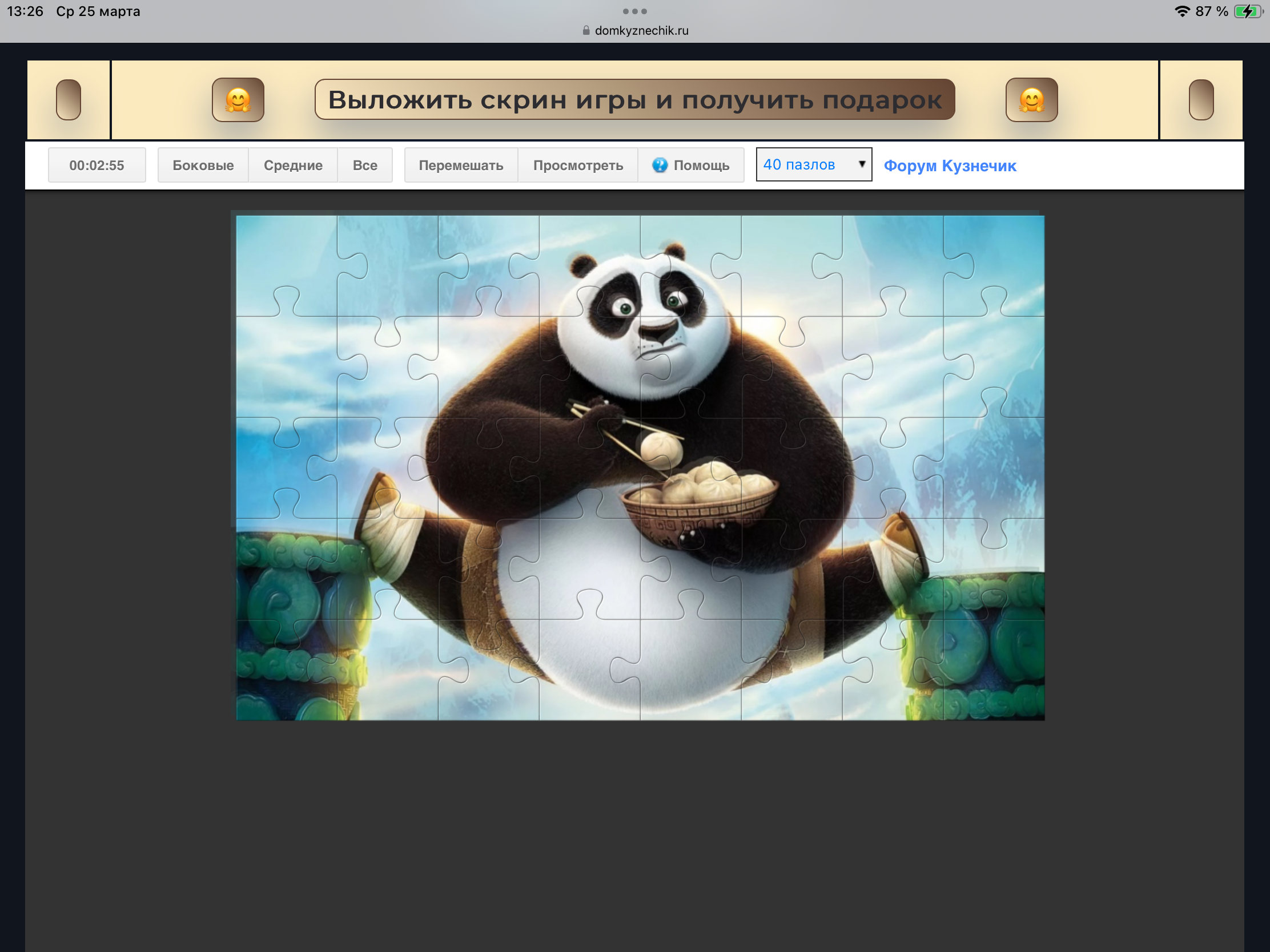The width and height of the screenshot is (1270, 952).
Task: Tap the three dots at screen top
Action: (634, 11)
